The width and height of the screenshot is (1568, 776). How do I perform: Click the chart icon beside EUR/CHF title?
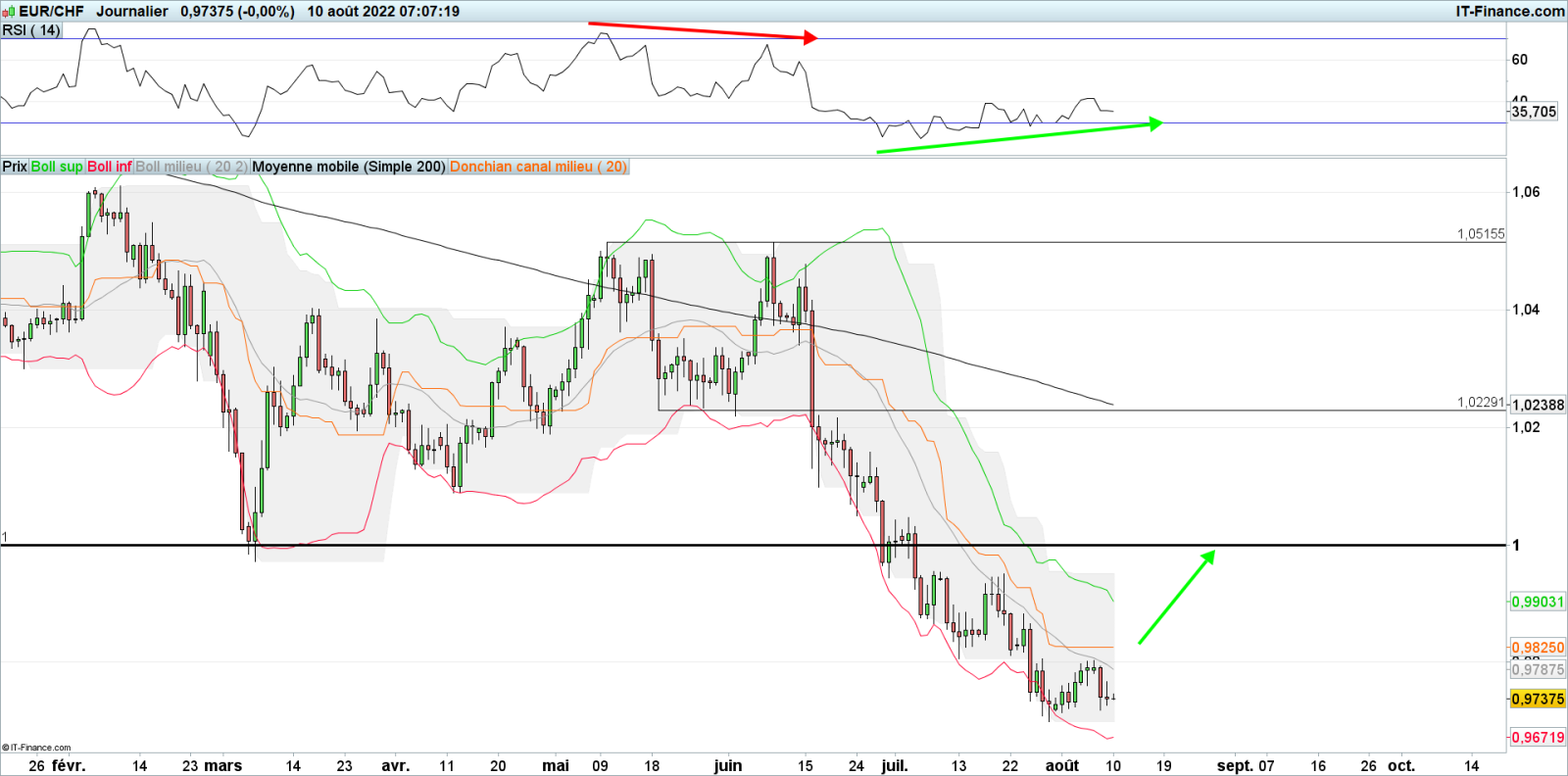click(x=10, y=12)
